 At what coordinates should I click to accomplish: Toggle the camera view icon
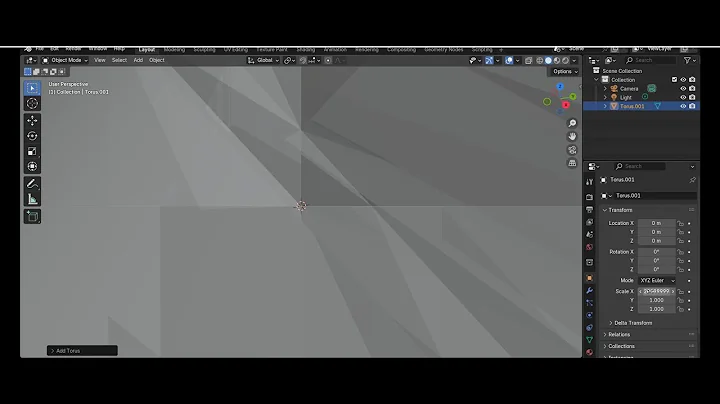[x=572, y=150]
